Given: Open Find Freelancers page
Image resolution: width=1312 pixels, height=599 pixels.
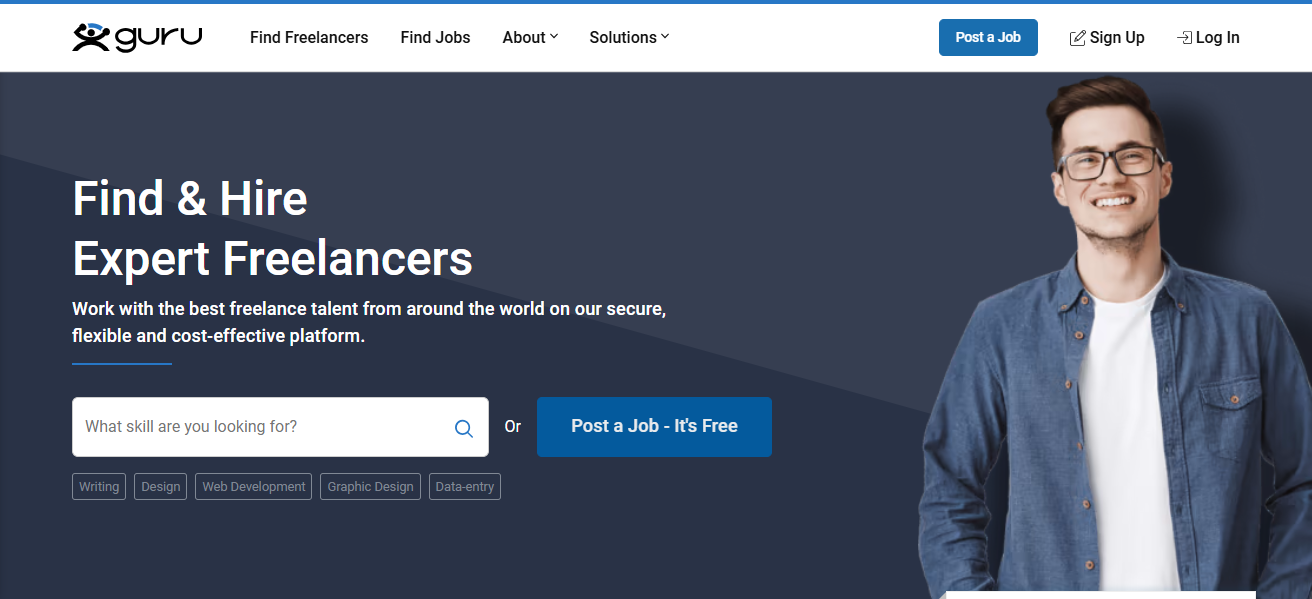Looking at the screenshot, I should point(309,38).
